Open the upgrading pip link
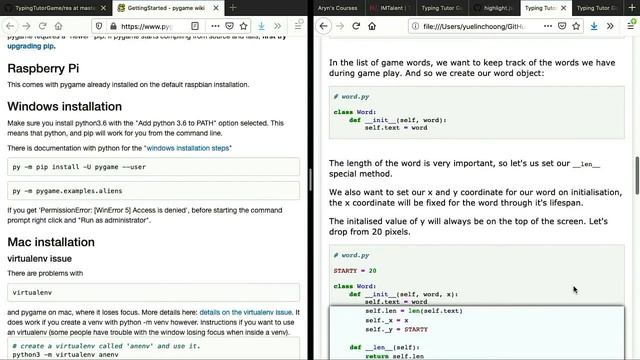Viewport: 640px width, 360px height. pos(31,46)
